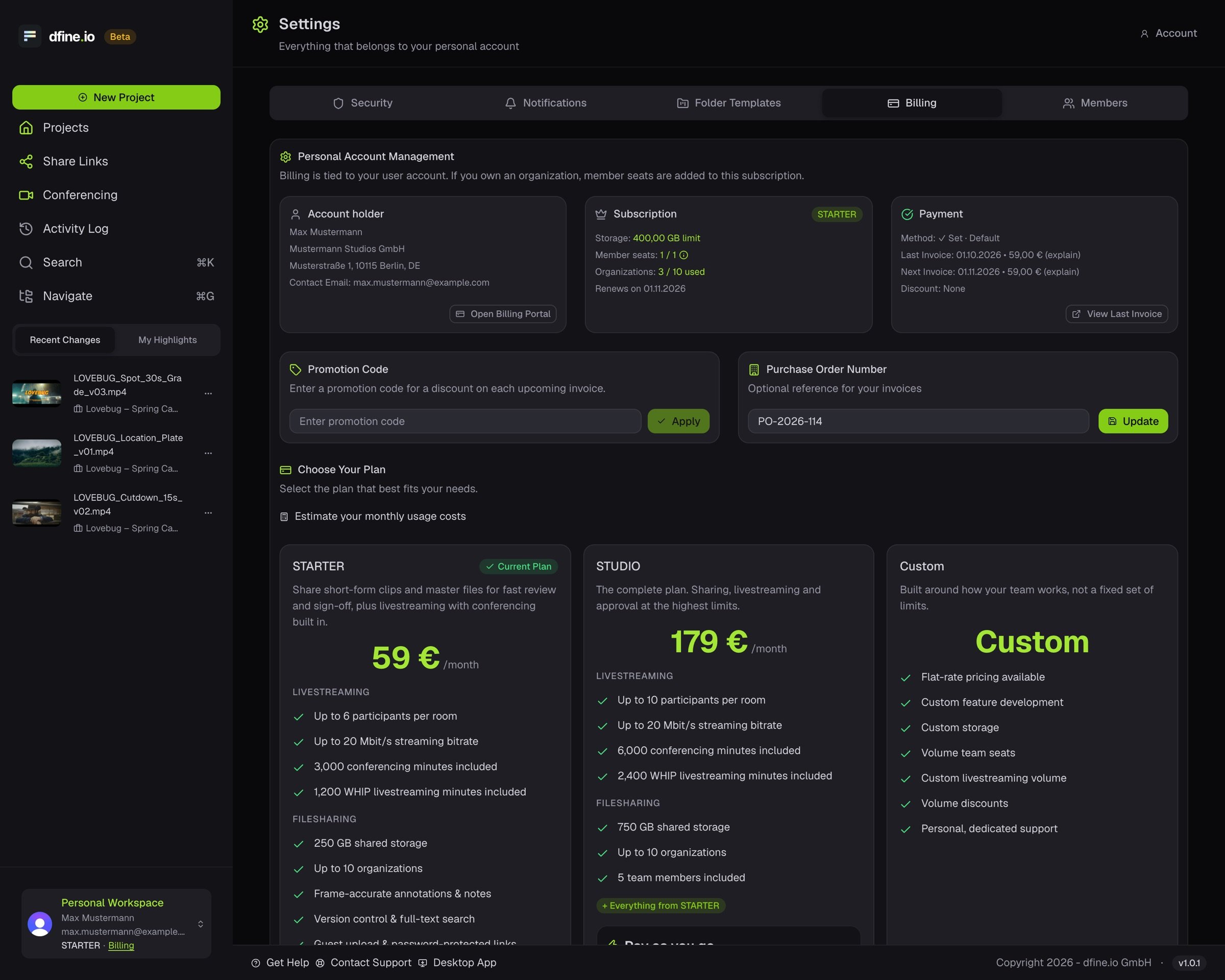Screen dimensions: 1225x980
Task: Click the Settings gear icon in header
Action: pos(260,24)
